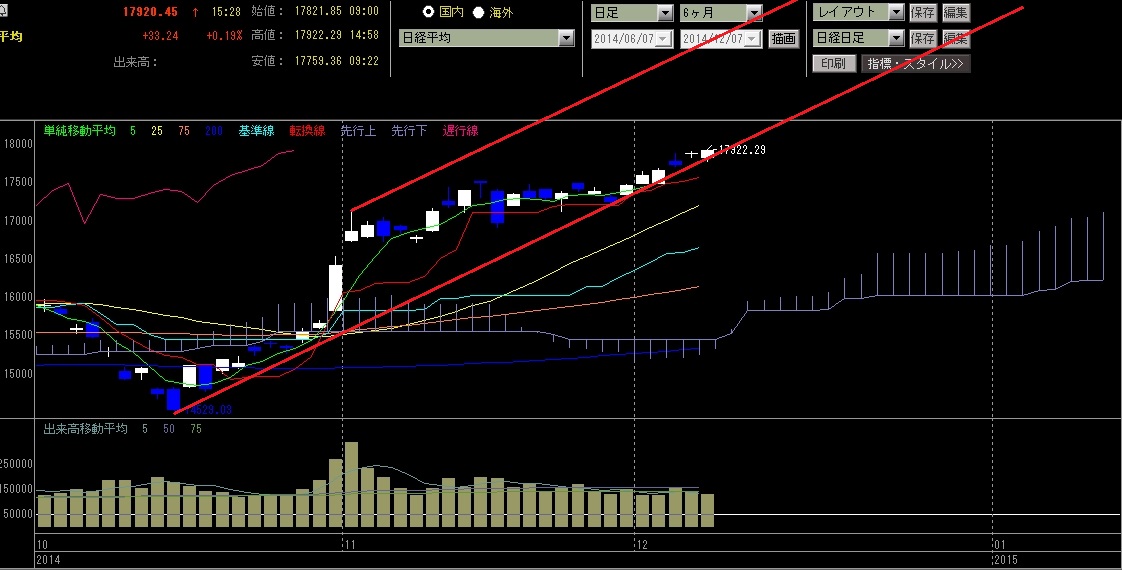Screen dimensions: 1122x570
Task: Click the 先行下 legend label
Action: click(x=409, y=131)
